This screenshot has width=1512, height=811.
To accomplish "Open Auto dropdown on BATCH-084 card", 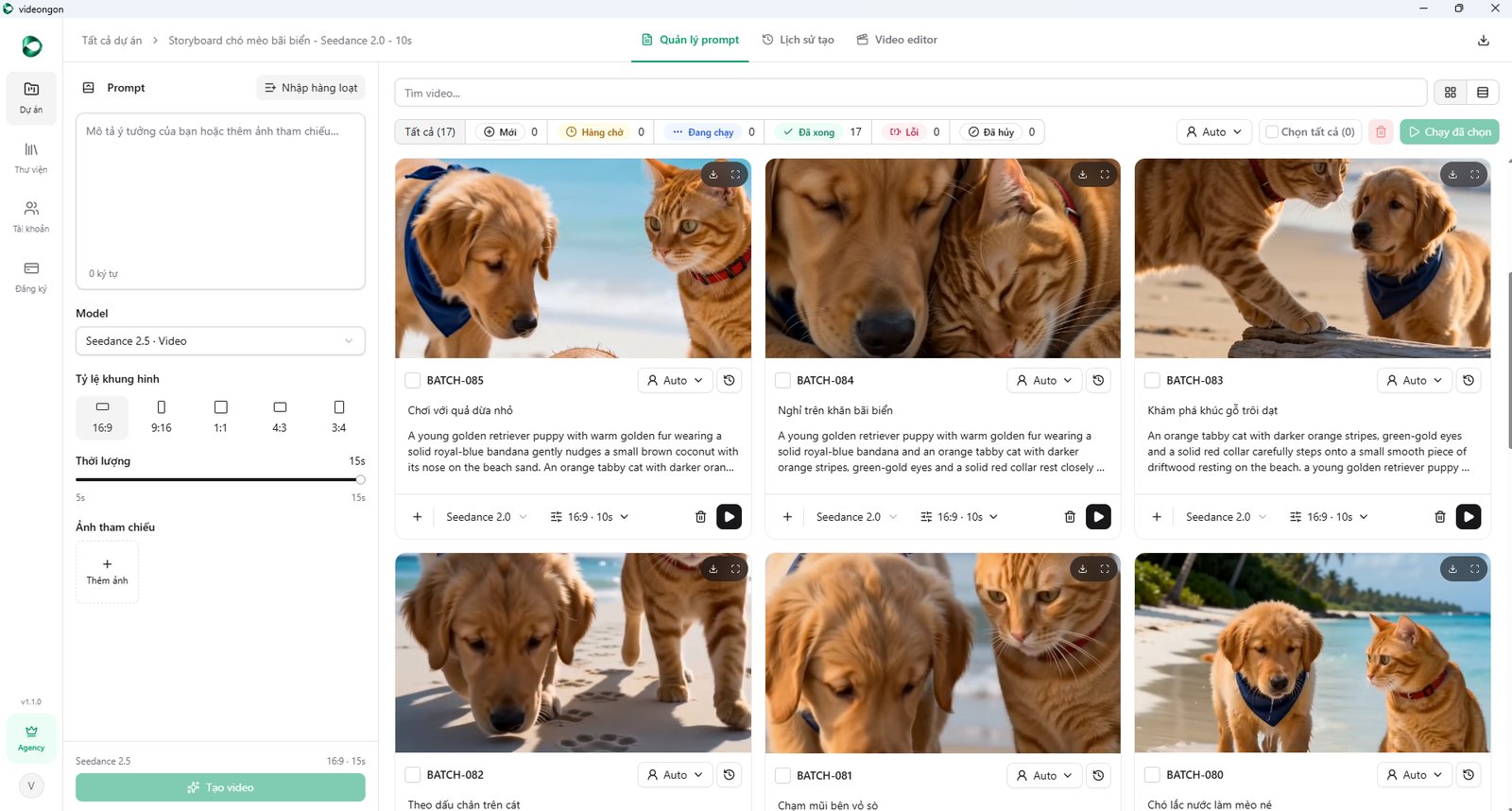I will point(1045,381).
